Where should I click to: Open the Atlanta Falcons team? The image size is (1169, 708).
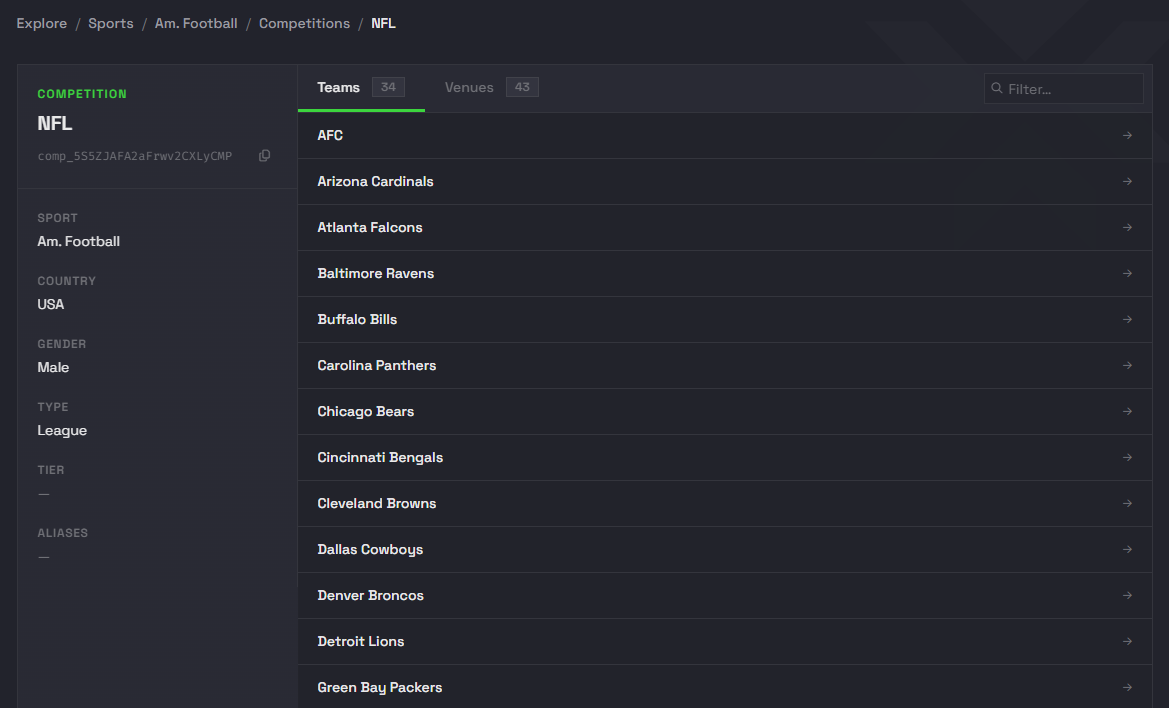point(725,227)
